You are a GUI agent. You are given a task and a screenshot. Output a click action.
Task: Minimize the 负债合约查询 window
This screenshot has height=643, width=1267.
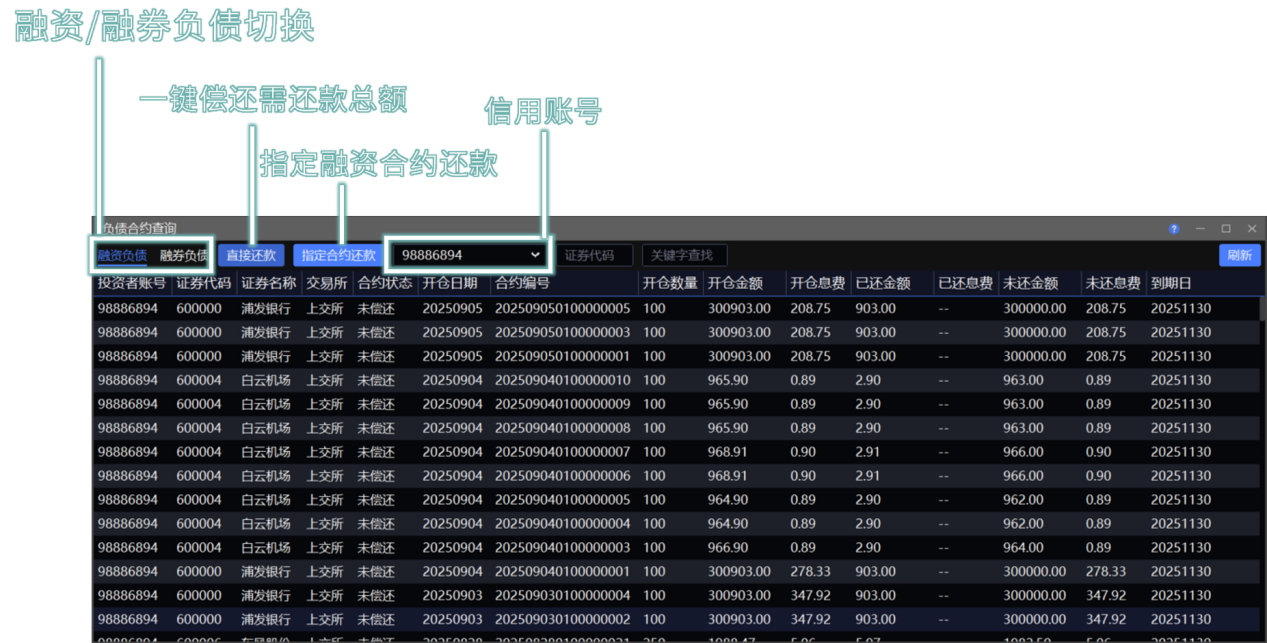[x=1201, y=229]
